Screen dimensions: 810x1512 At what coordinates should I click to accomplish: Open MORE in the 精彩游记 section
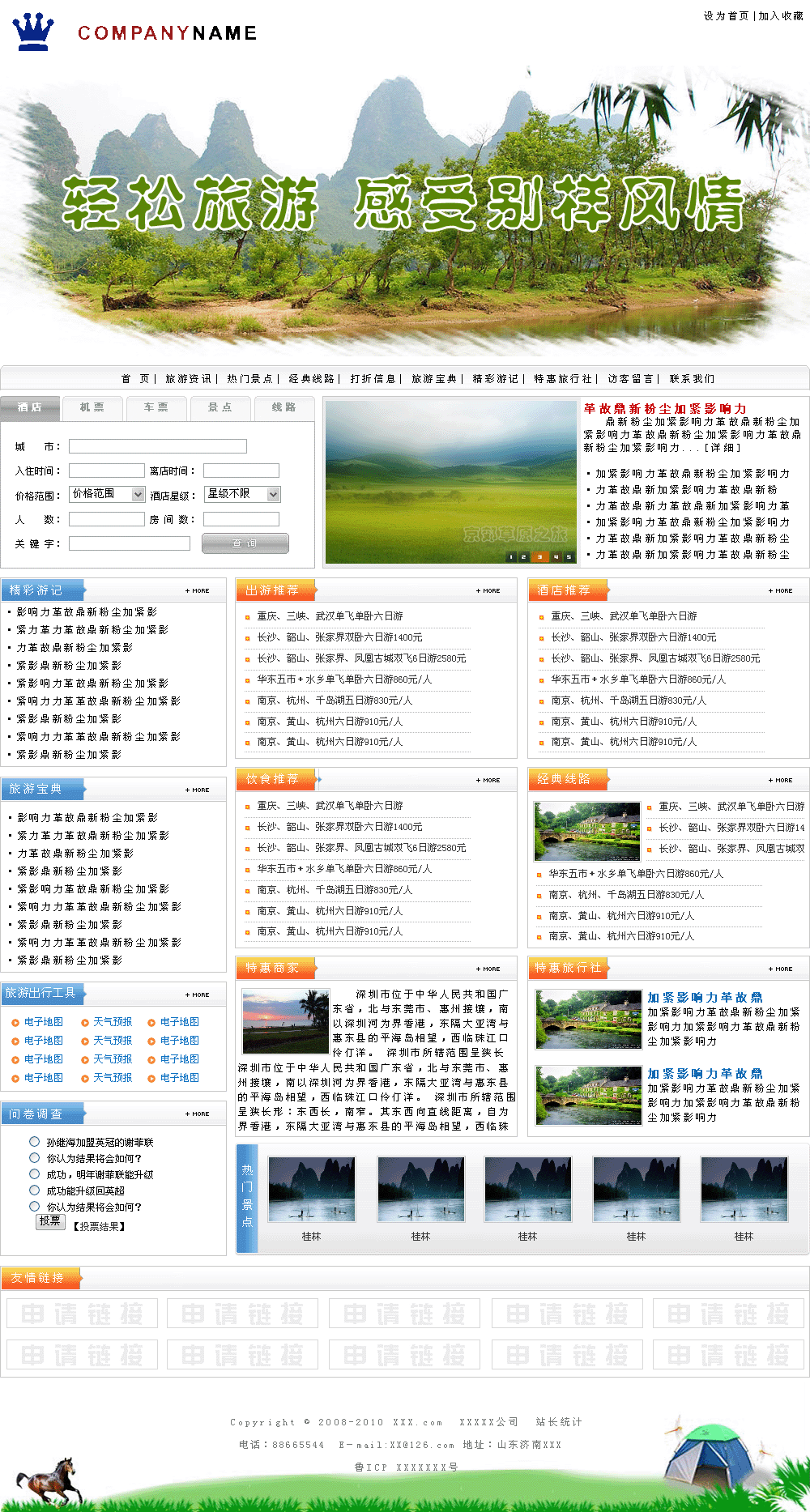197,591
